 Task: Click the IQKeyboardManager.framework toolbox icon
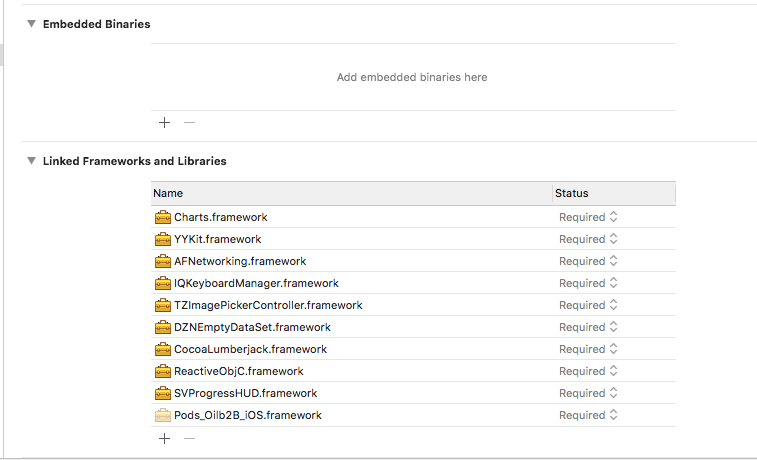coord(163,283)
